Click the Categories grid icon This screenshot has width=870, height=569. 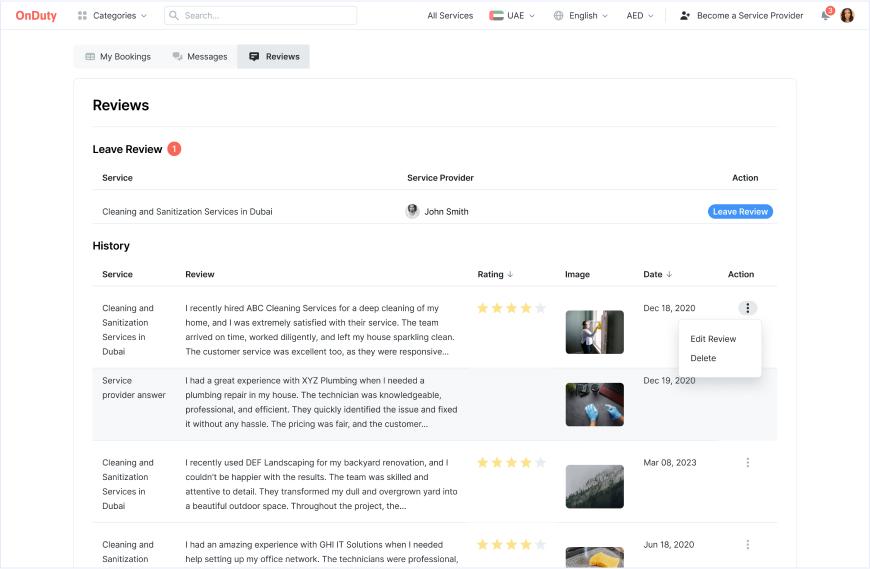tap(83, 16)
